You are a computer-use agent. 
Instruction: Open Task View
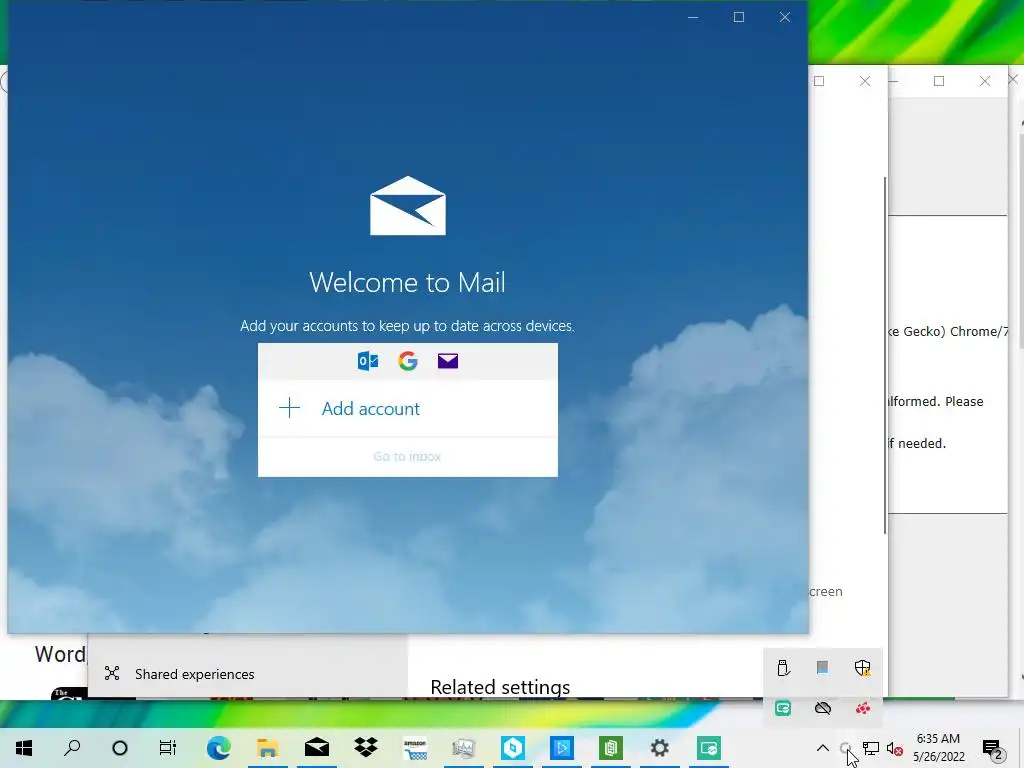coord(168,748)
